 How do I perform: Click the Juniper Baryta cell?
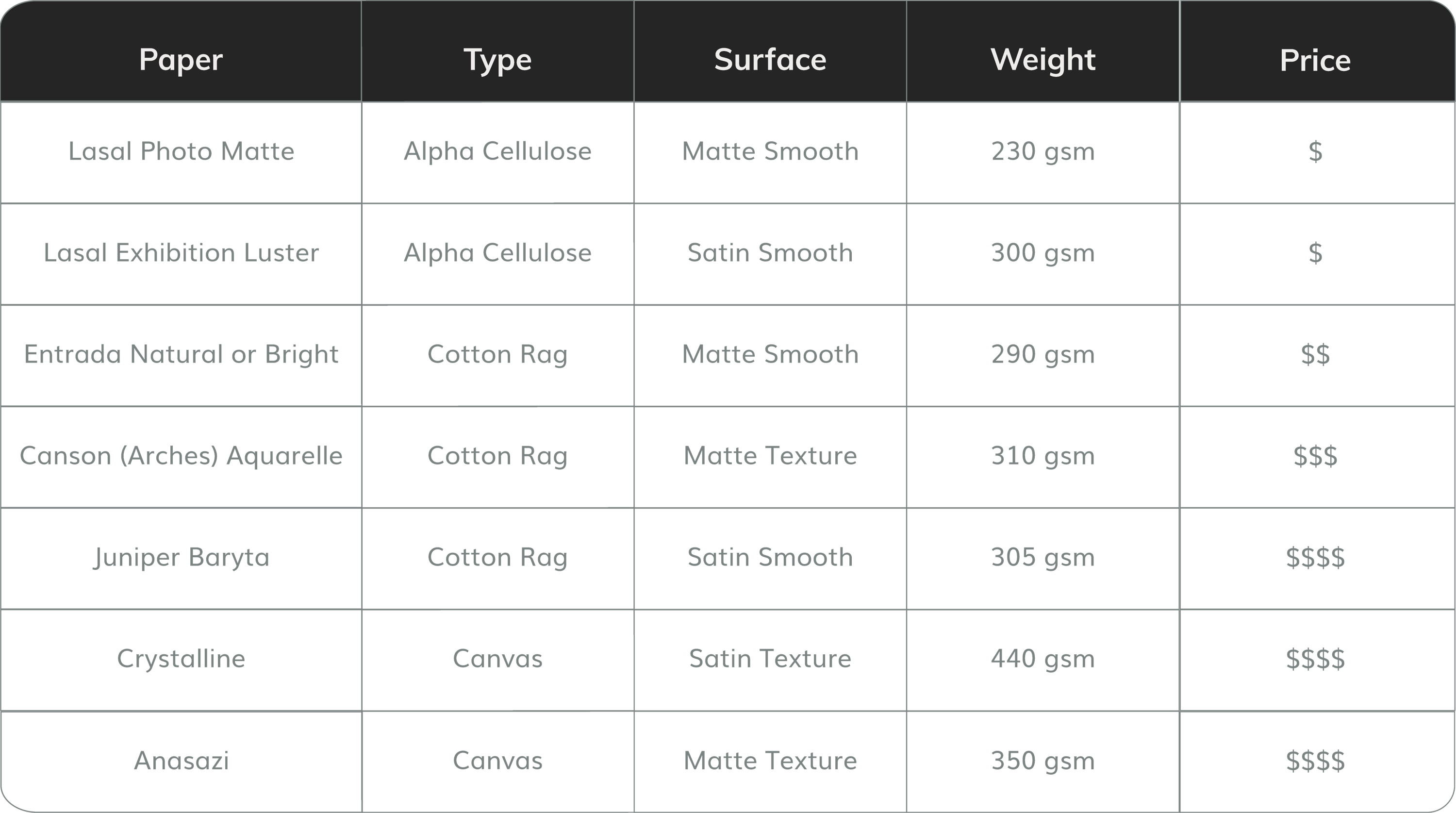(181, 558)
